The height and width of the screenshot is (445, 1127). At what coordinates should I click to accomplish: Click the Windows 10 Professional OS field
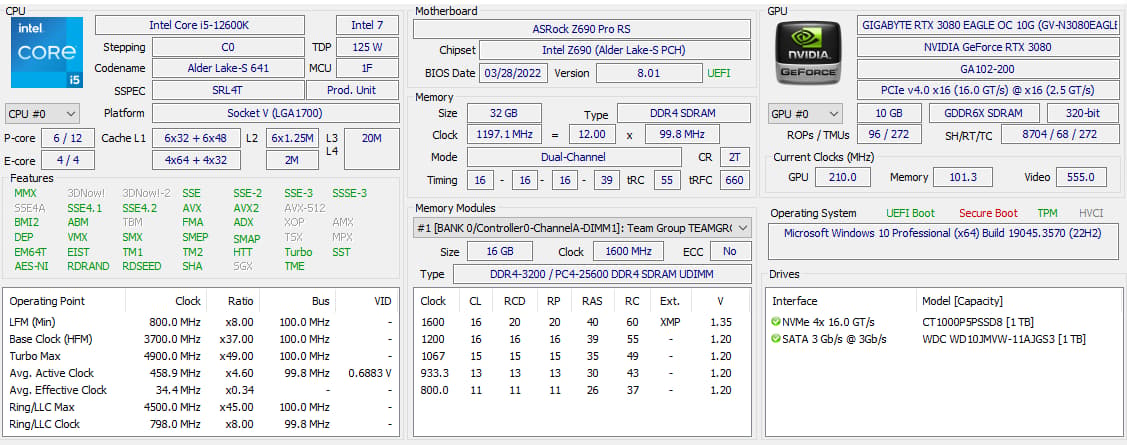pos(943,242)
